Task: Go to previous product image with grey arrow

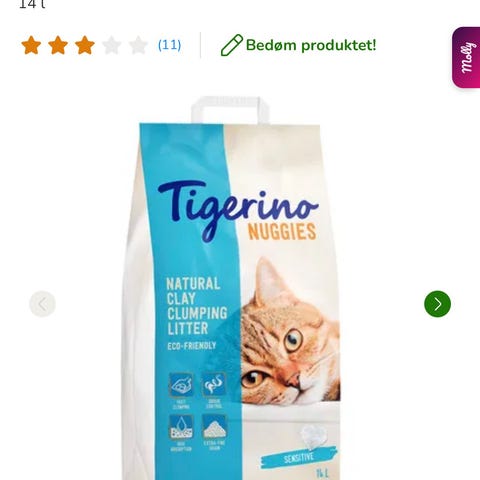Action: (x=42, y=304)
